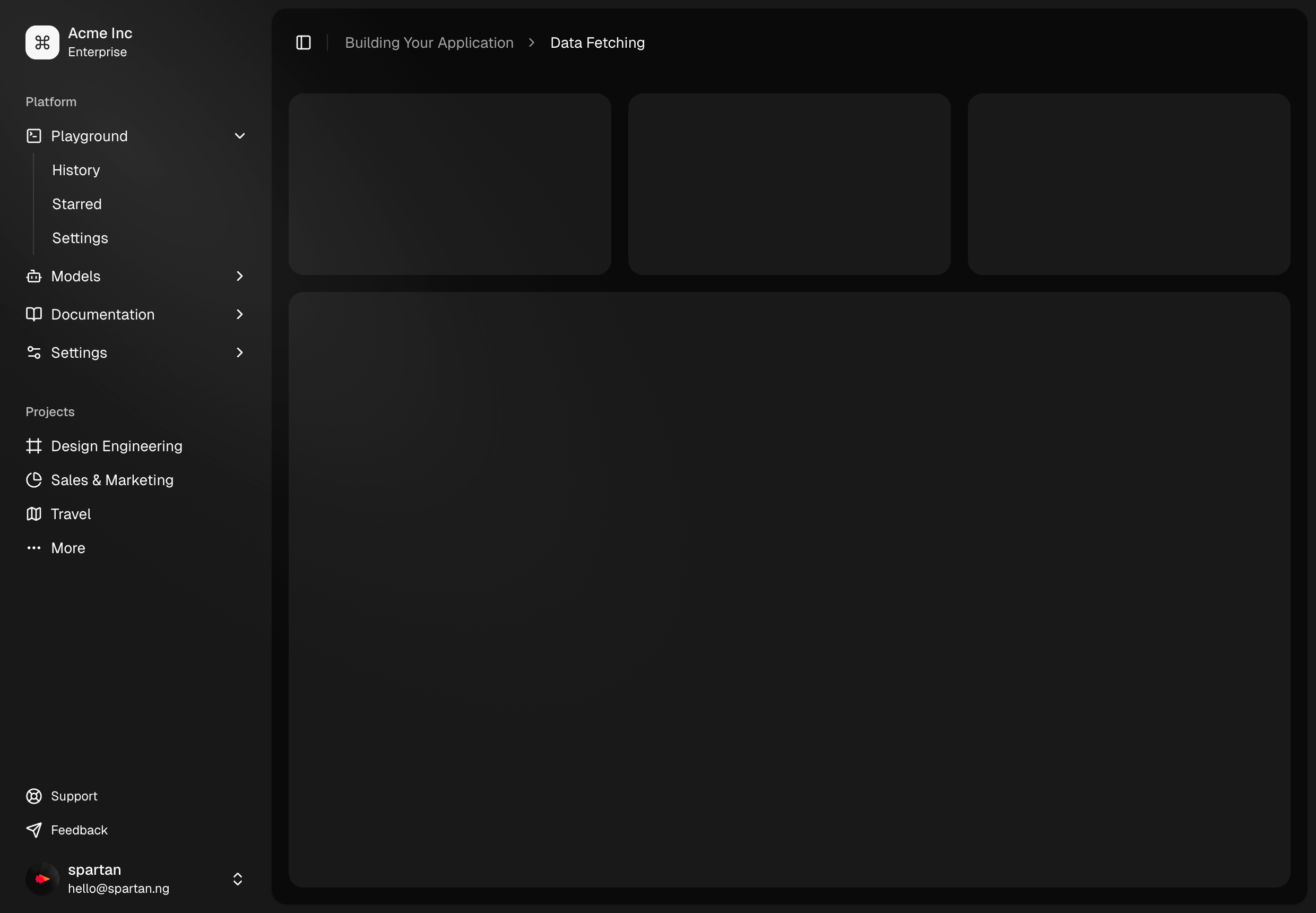The width and height of the screenshot is (1316, 913).
Task: Click the Sales & Marketing chart icon
Action: 34,479
